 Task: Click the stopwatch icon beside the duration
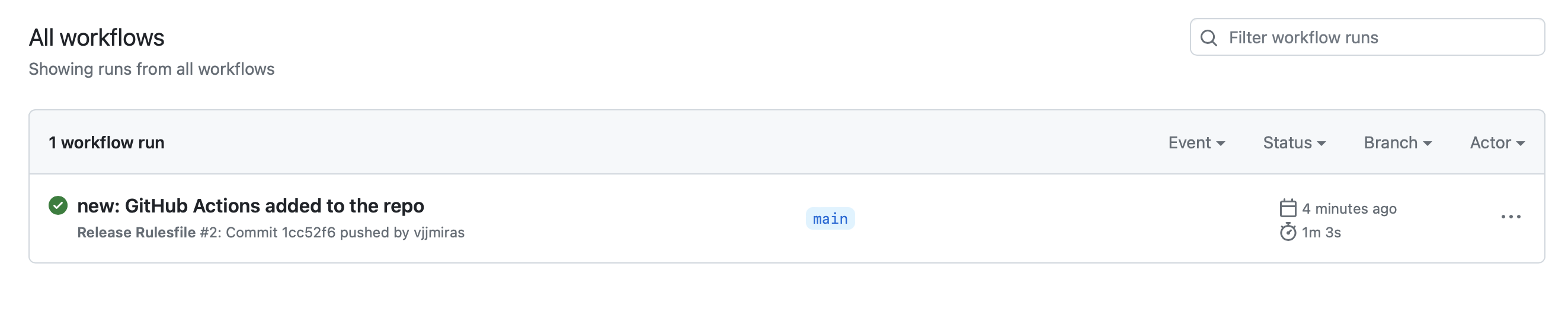1287,232
